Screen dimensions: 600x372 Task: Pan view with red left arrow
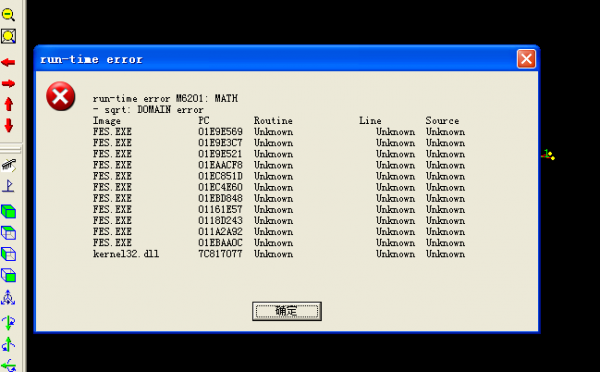coord(8,62)
